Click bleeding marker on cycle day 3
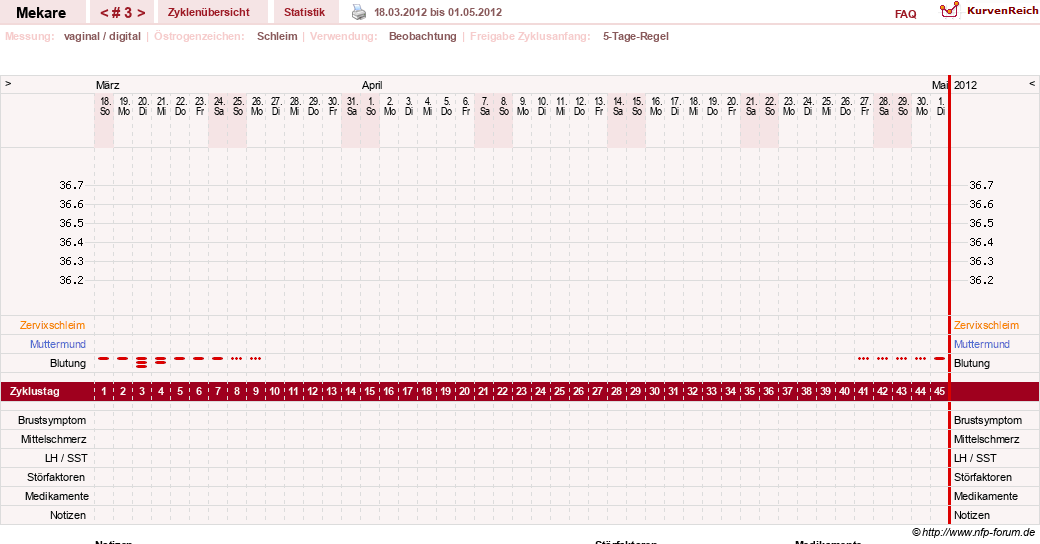 tap(141, 362)
